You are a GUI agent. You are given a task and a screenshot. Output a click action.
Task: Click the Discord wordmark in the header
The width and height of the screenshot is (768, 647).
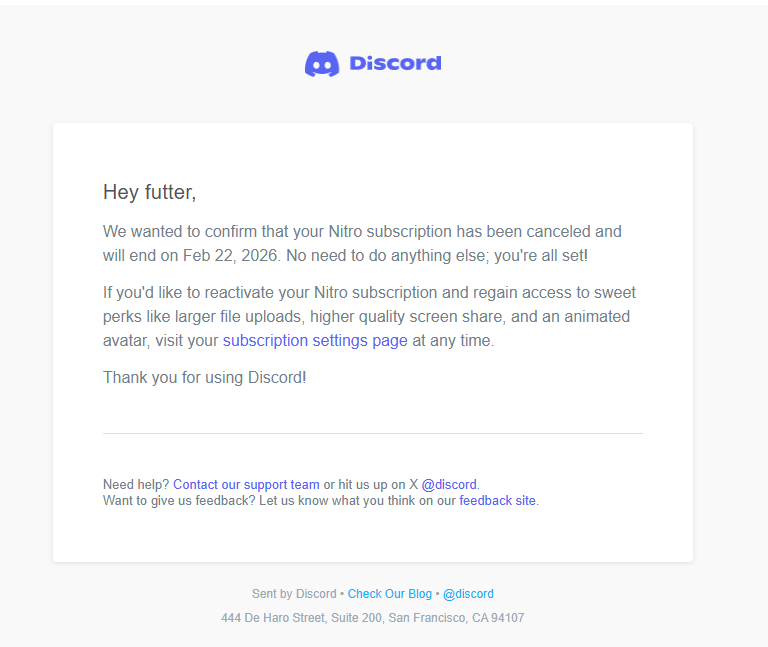tap(395, 64)
